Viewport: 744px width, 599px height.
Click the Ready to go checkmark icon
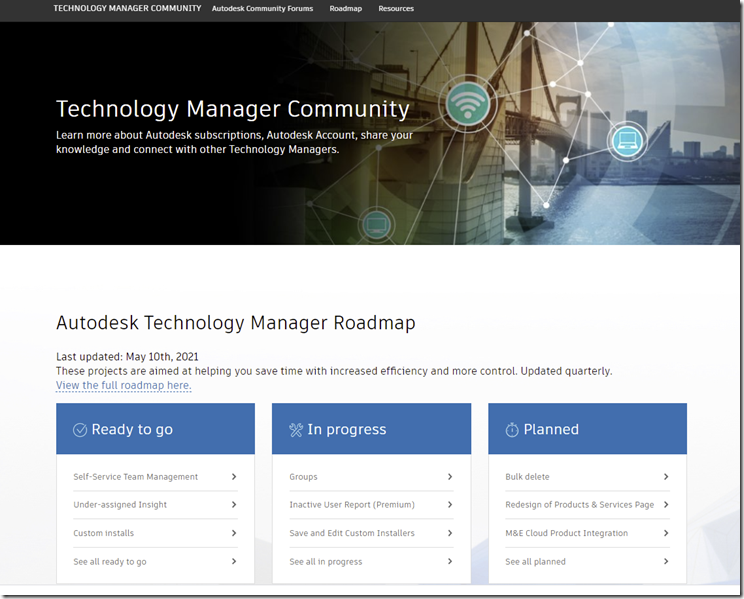(x=80, y=430)
